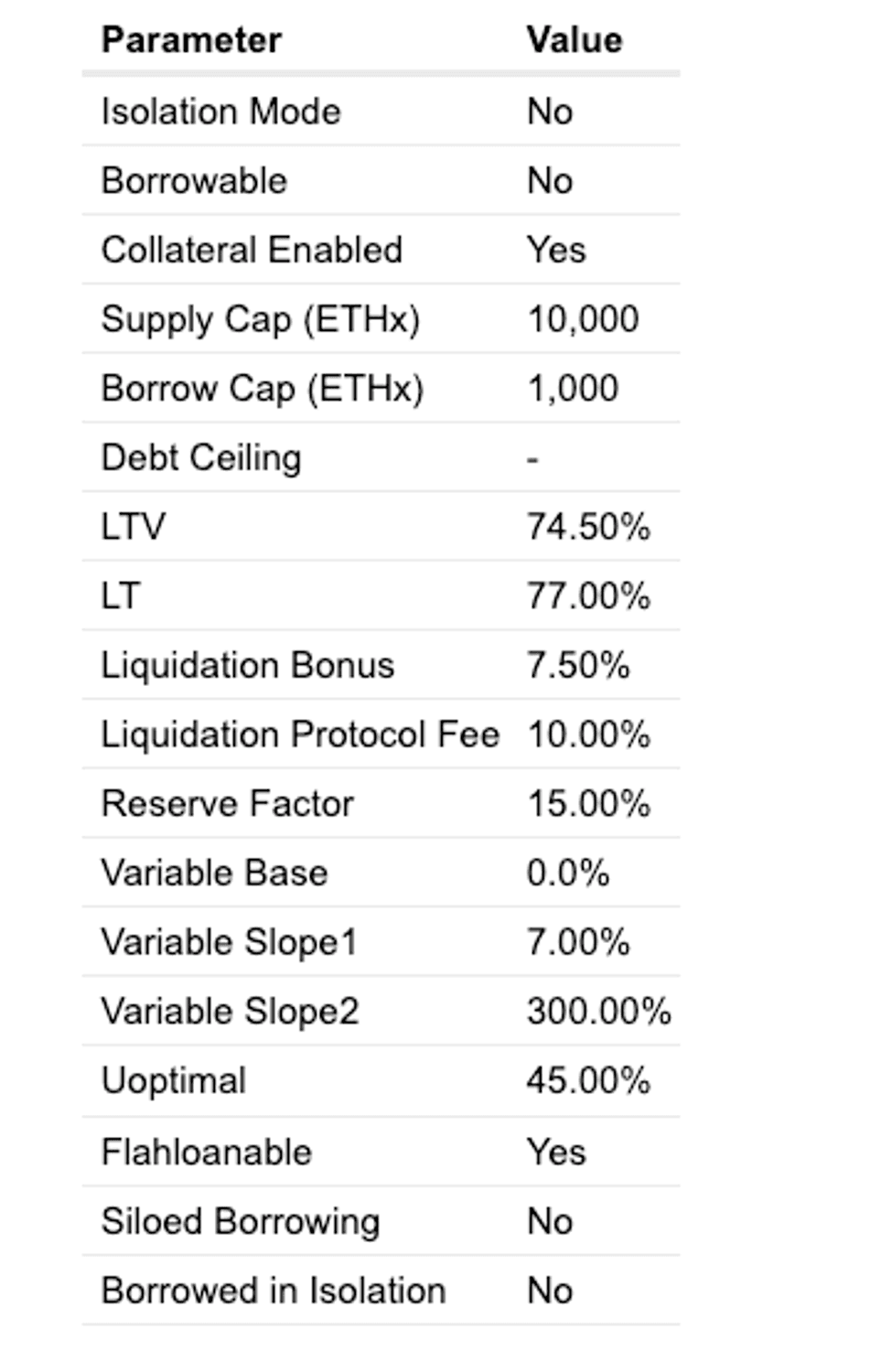Click the LTV value 74.50%
870x1372 pixels.
587,527
